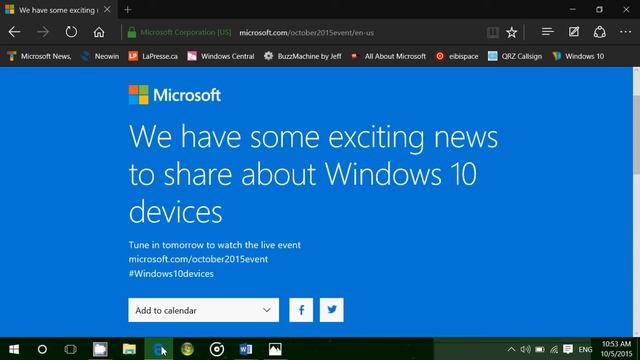Image resolution: width=640 pixels, height=360 pixels.
Task: Share the event on Facebook
Action: [x=301, y=310]
